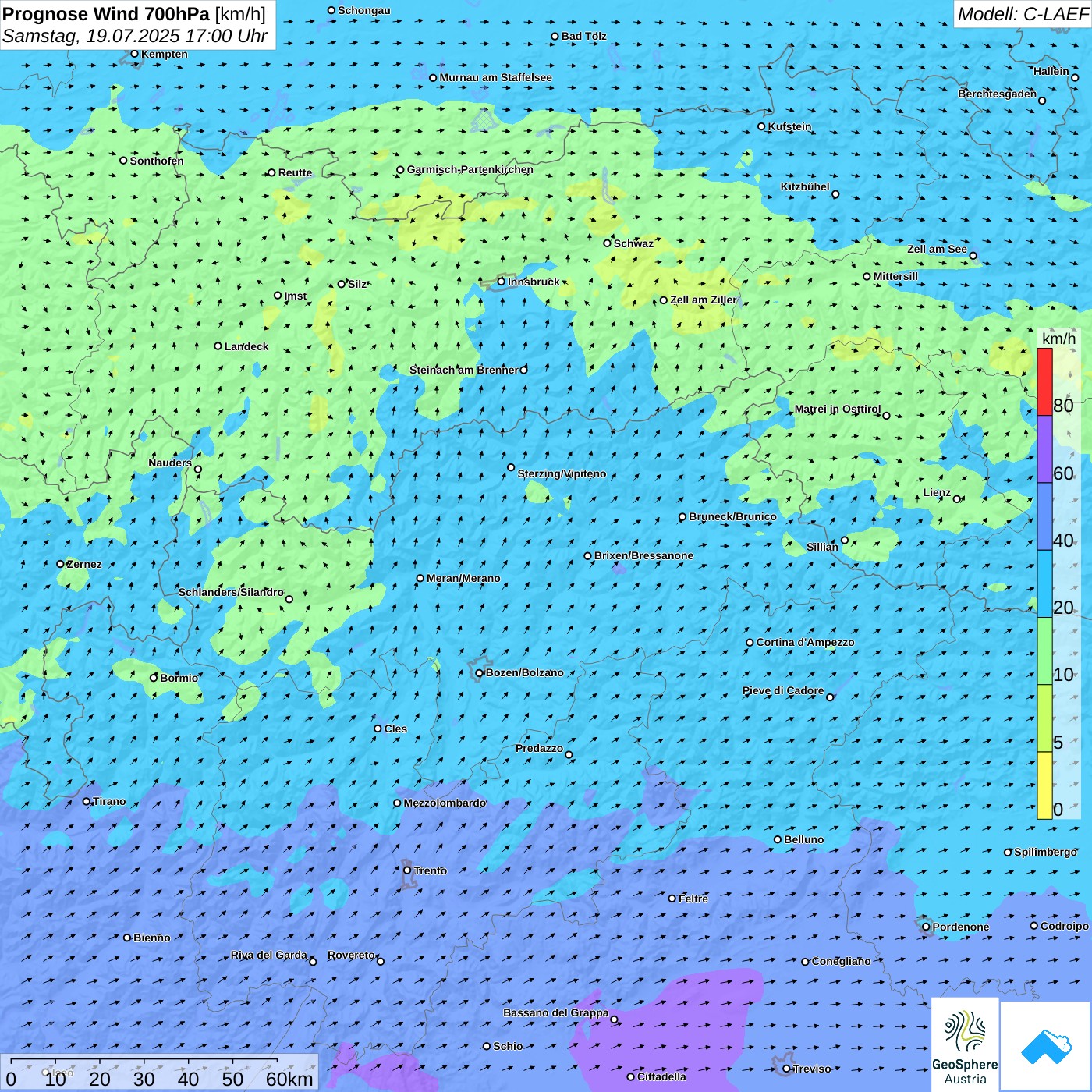
Task: Click the 'Bassano del Grappa' label
Action: (x=556, y=1012)
